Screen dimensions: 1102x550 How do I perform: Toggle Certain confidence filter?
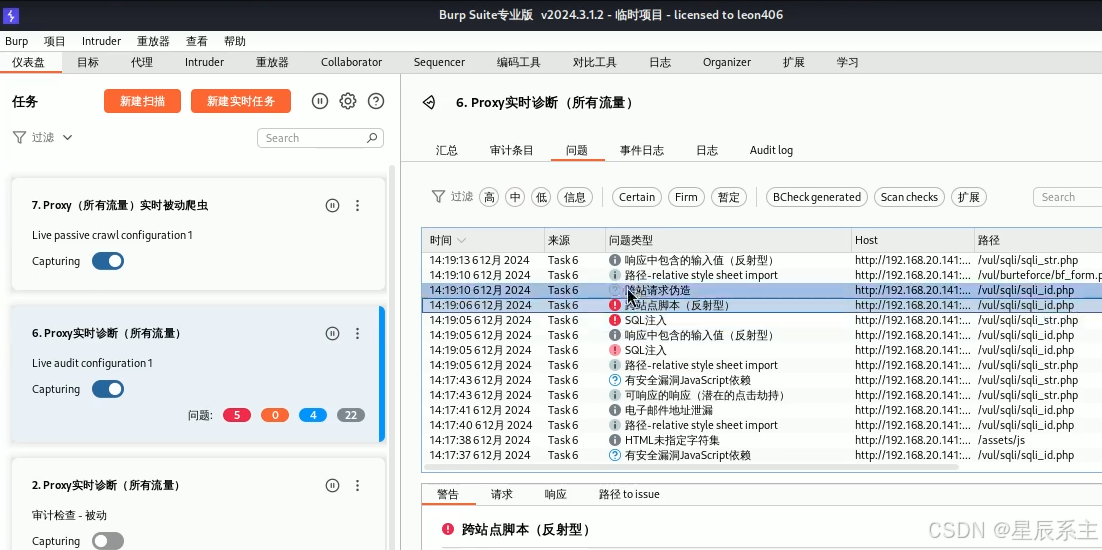pyautogui.click(x=637, y=197)
